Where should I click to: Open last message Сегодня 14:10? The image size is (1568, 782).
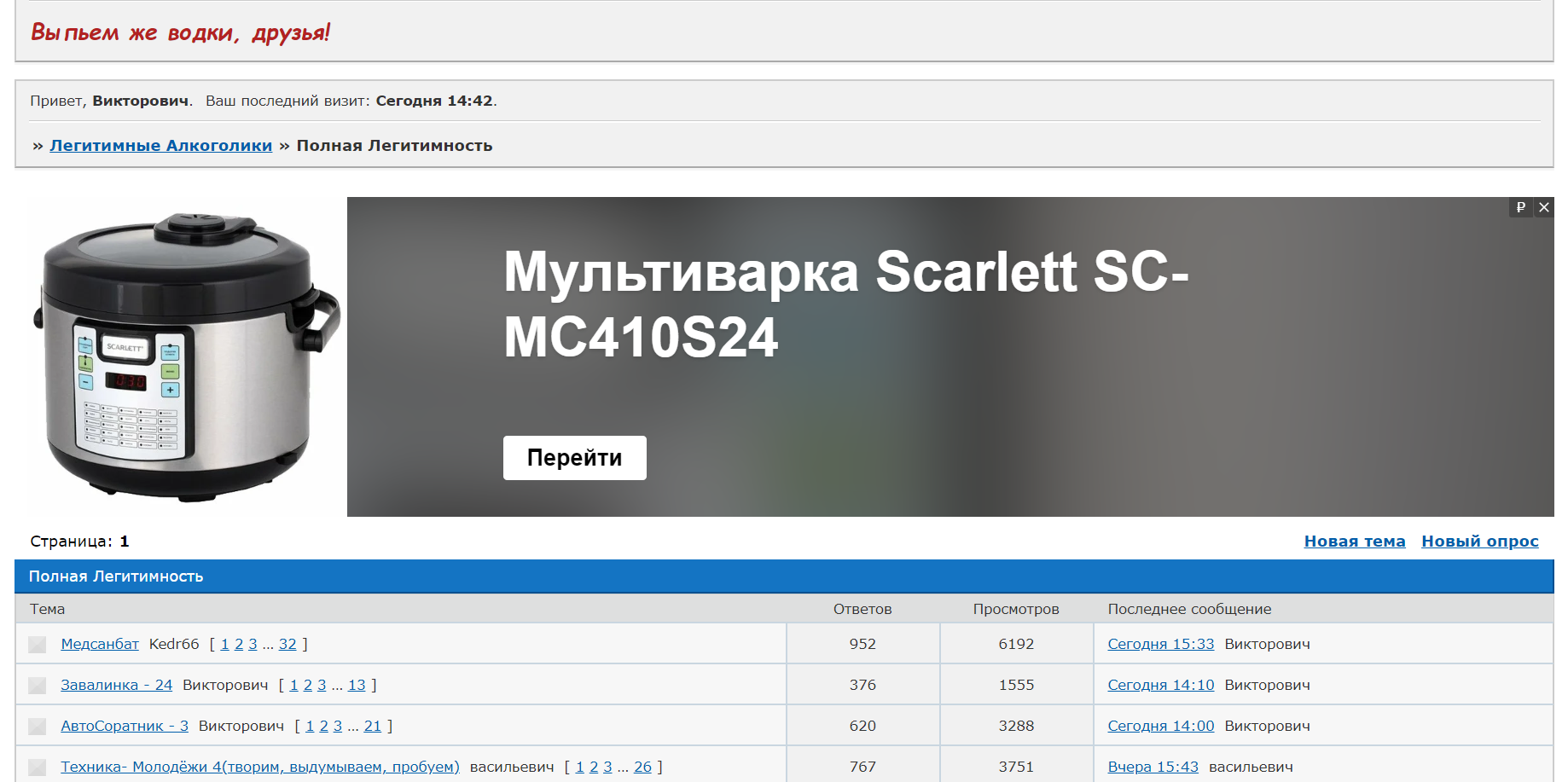pyautogui.click(x=1161, y=685)
